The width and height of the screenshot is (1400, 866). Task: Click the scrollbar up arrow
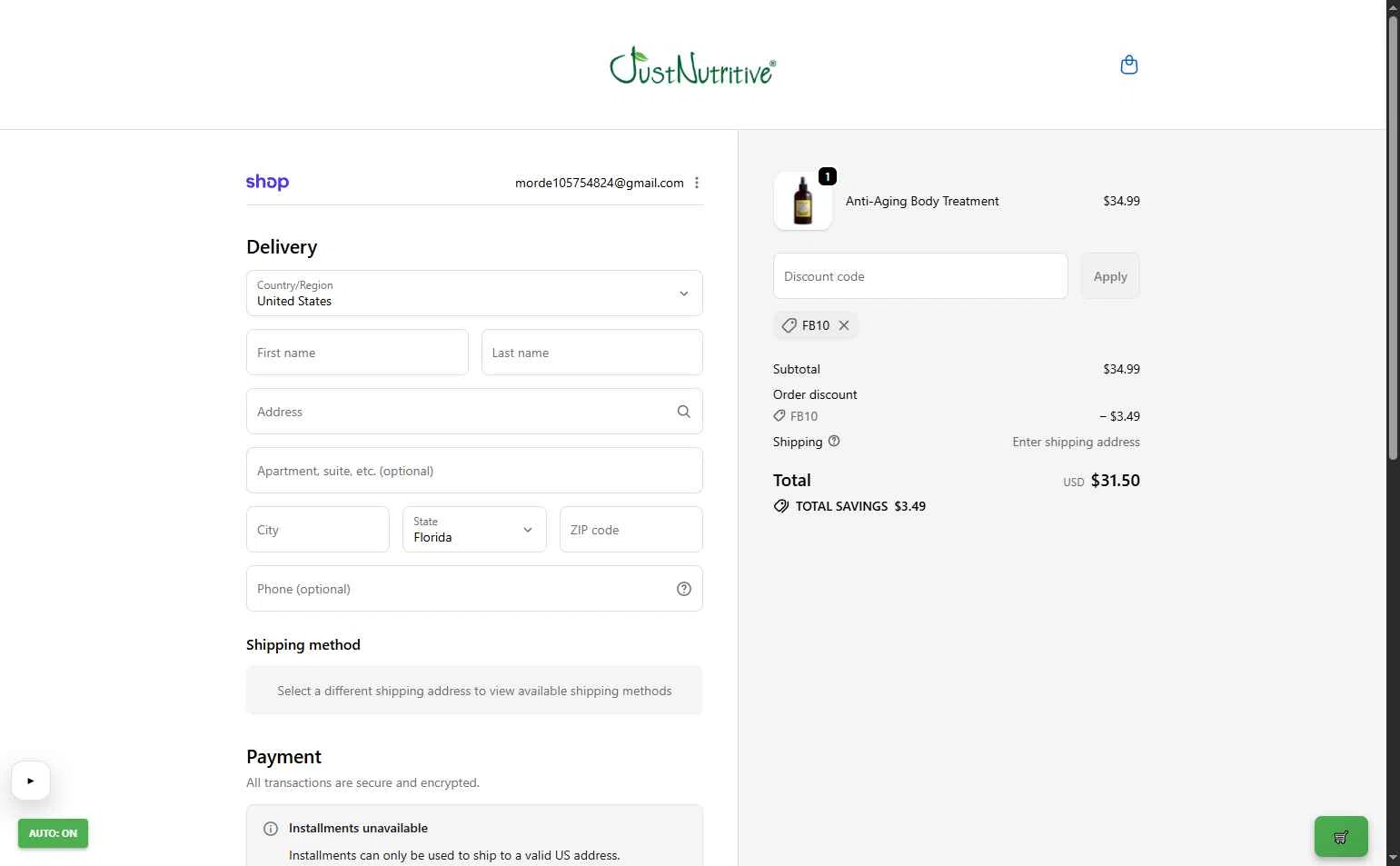coord(1393,7)
